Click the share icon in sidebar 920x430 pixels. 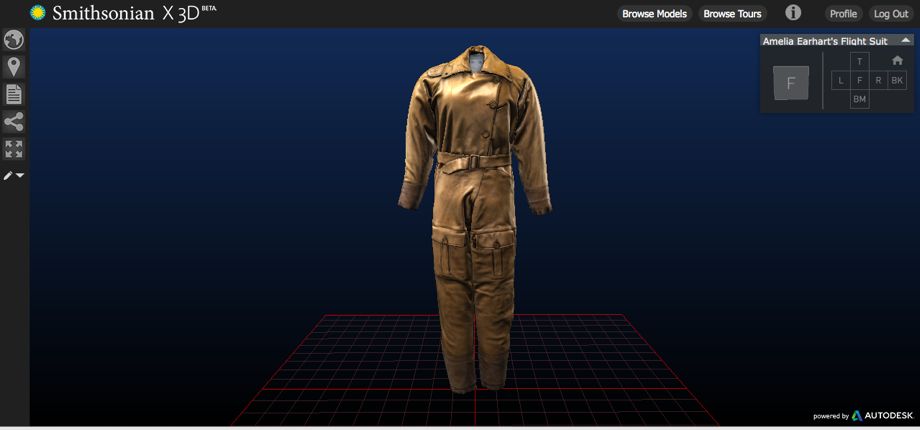(x=14, y=122)
